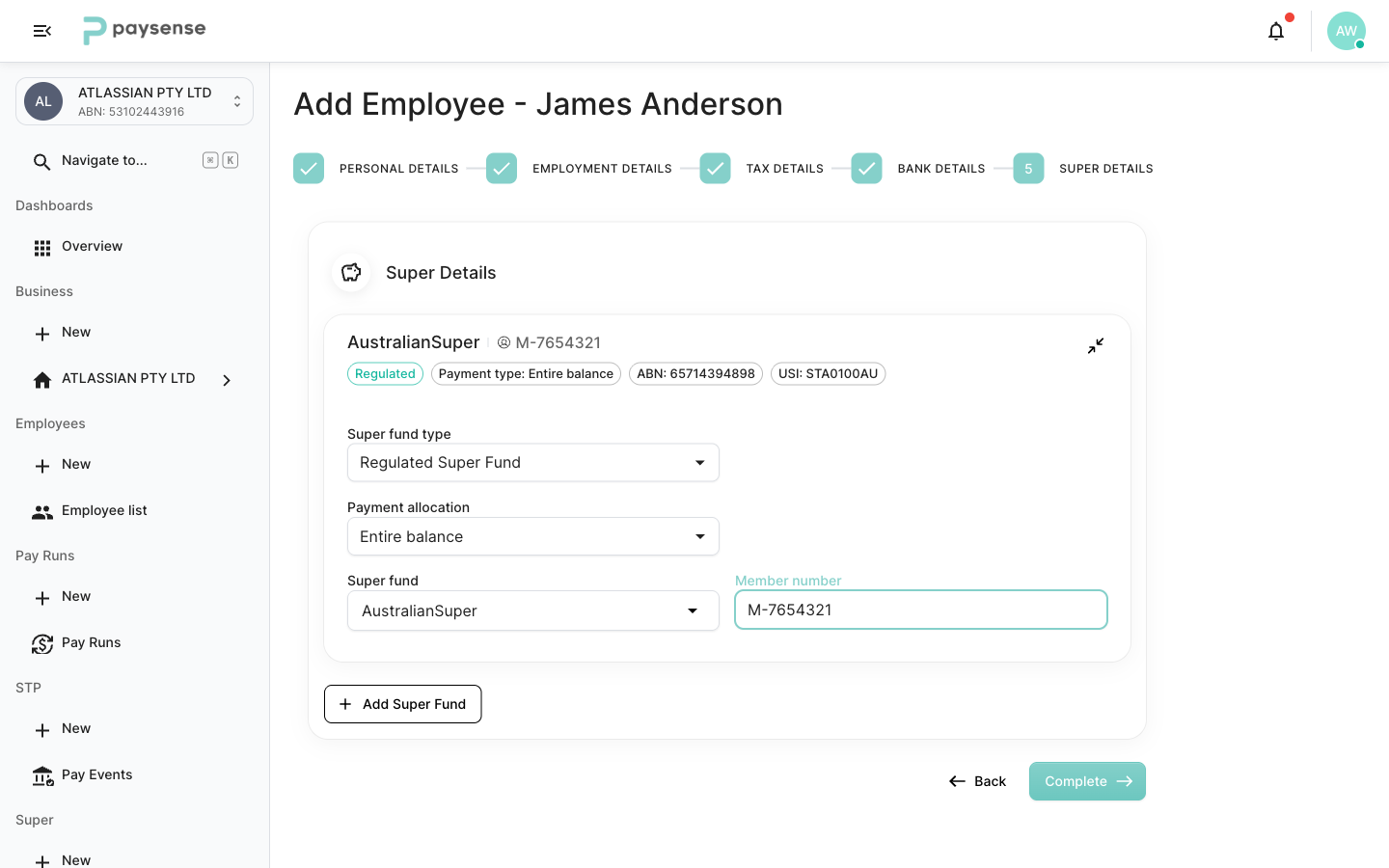The height and width of the screenshot is (868, 1389).
Task: Click the Member number input field
Action: [921, 610]
